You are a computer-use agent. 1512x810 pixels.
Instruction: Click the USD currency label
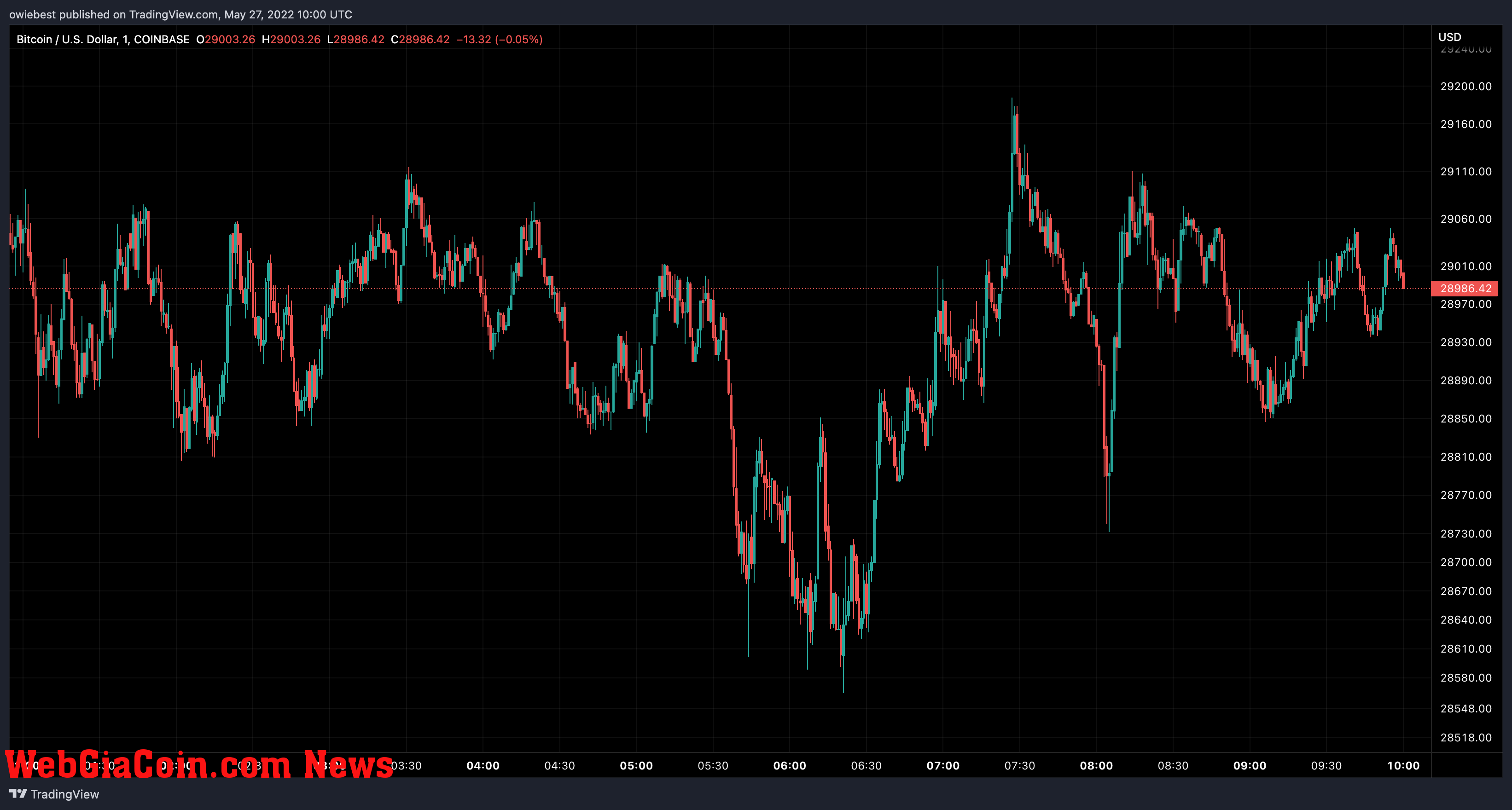pyautogui.click(x=1449, y=37)
